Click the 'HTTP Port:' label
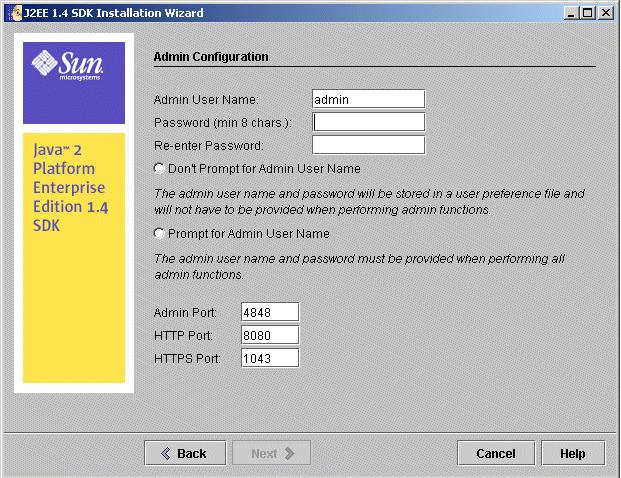Viewport: 621px width, 478px height. coord(183,335)
